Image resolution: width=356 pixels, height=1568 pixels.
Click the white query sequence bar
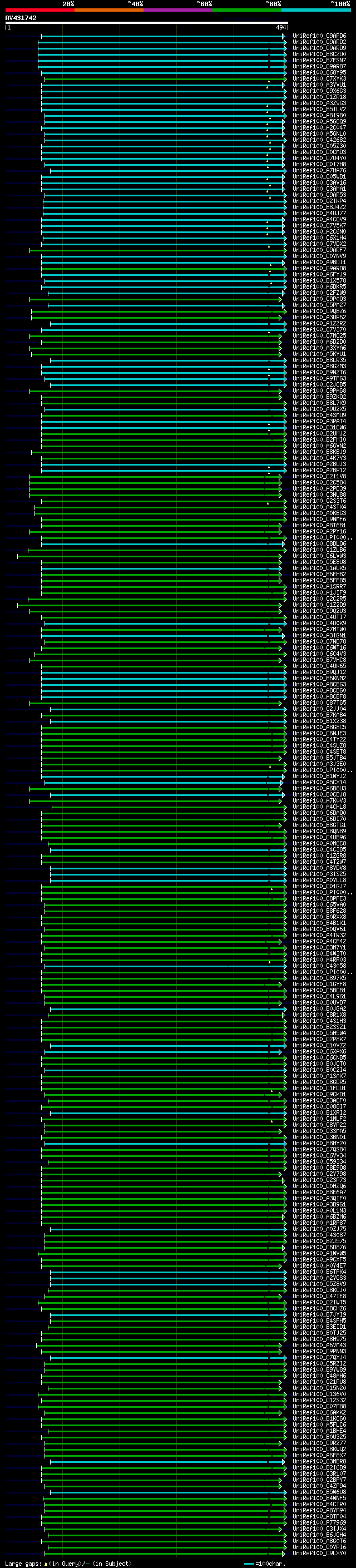tap(147, 23)
